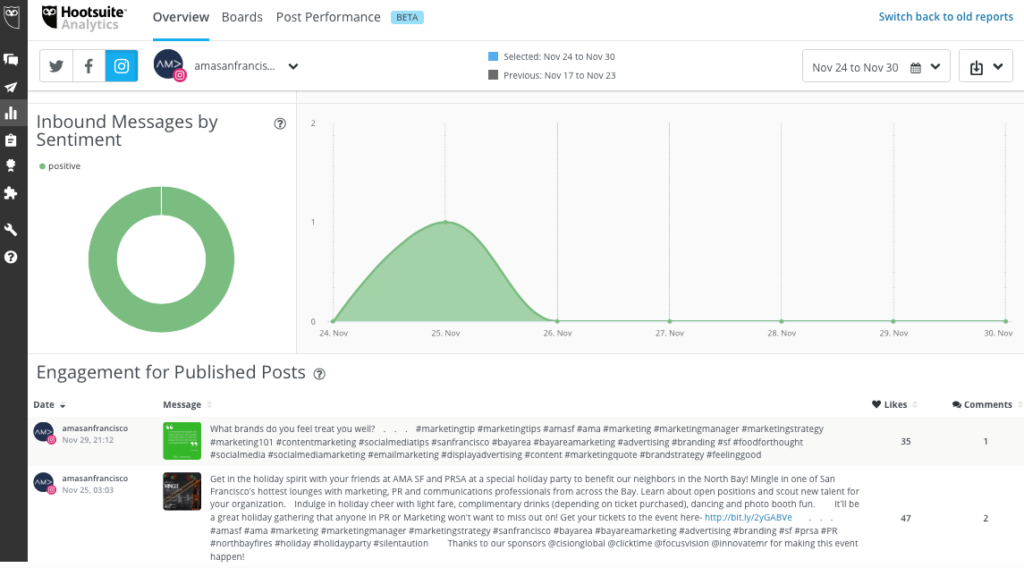Open Help question mark sidebar icon
Screen dimensions: 1024x568
pyautogui.click(x=11, y=257)
